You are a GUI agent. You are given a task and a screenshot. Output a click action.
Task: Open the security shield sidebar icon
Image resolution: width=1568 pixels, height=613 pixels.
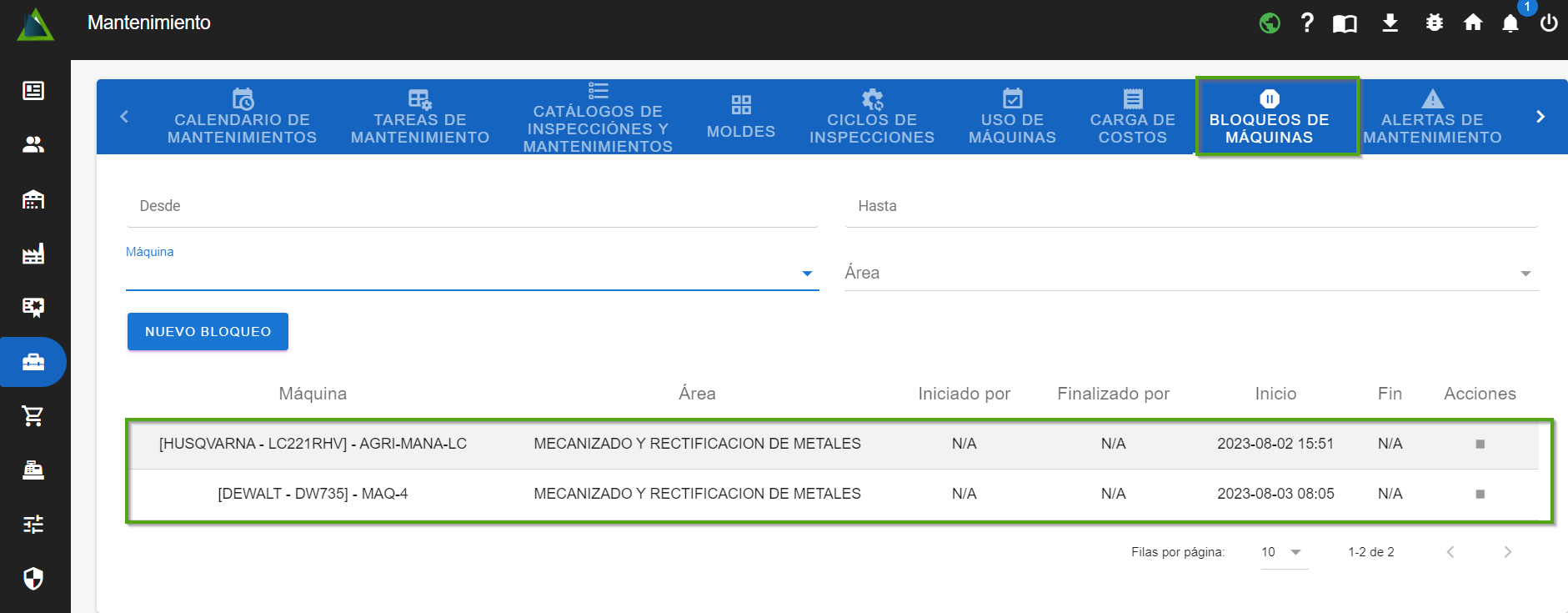(33, 578)
